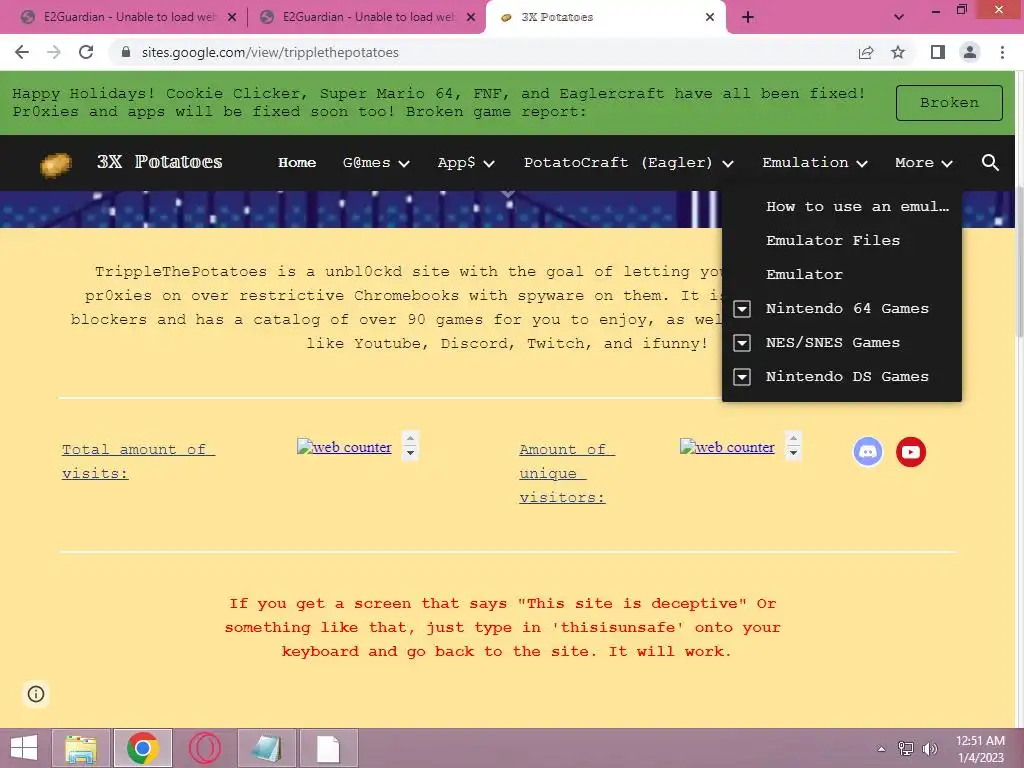Click the 'Total amount of visits:' link
Viewport: 1024px width, 768px height.
(x=138, y=462)
